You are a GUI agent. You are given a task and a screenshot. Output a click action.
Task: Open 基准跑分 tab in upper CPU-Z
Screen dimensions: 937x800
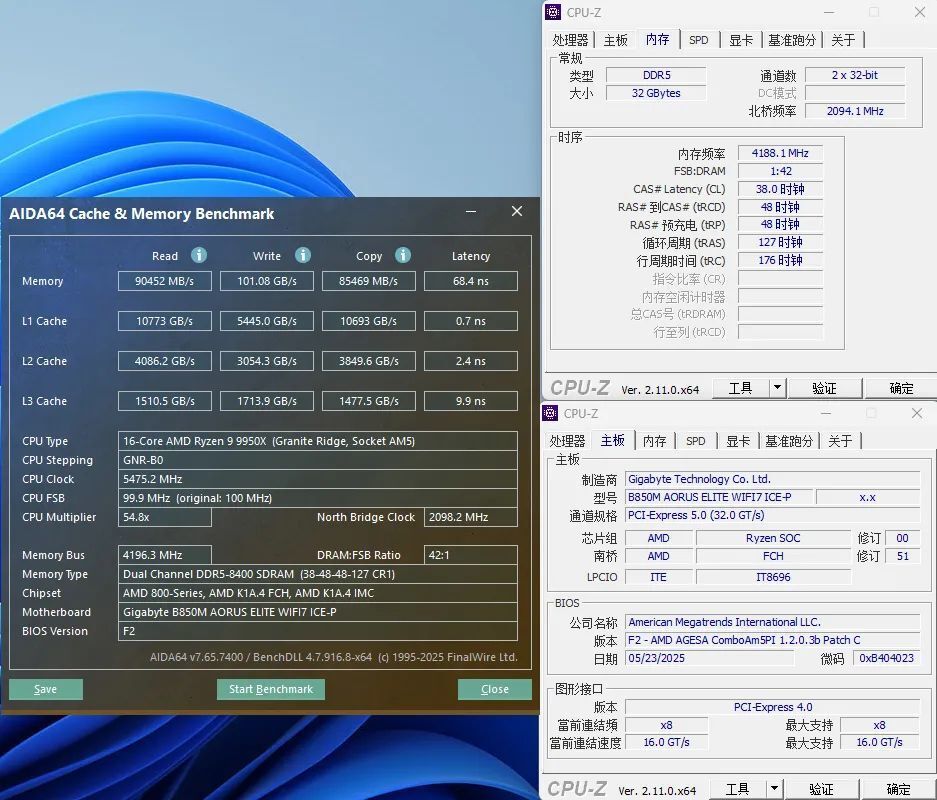[792, 40]
